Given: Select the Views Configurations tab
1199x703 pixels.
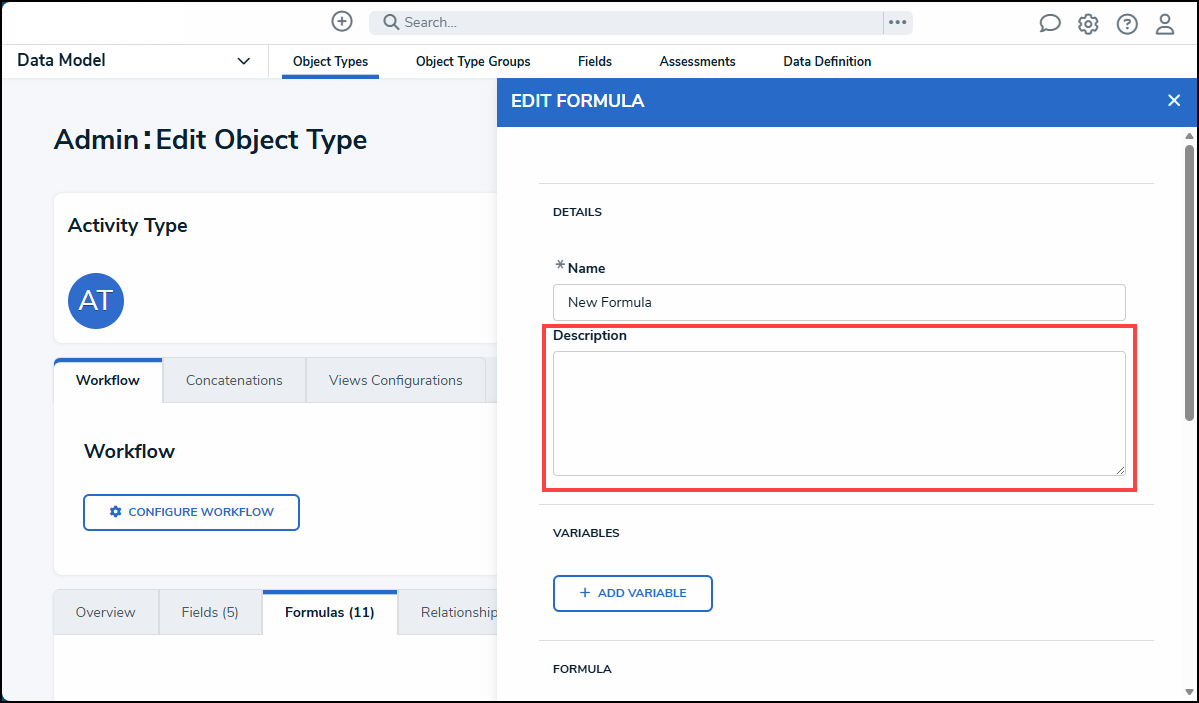Looking at the screenshot, I should (x=396, y=380).
